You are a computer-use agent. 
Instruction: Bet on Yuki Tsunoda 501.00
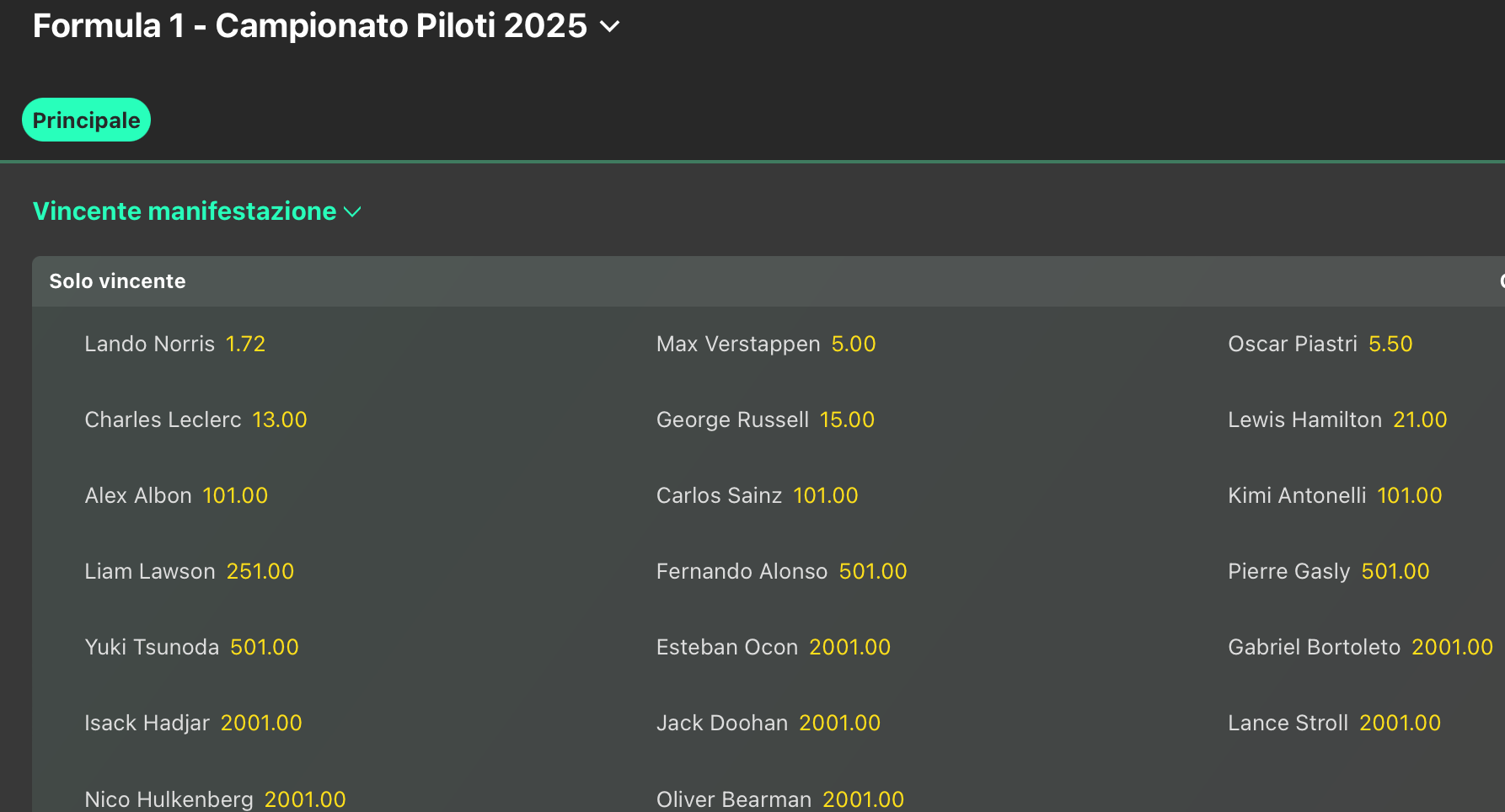(264, 648)
